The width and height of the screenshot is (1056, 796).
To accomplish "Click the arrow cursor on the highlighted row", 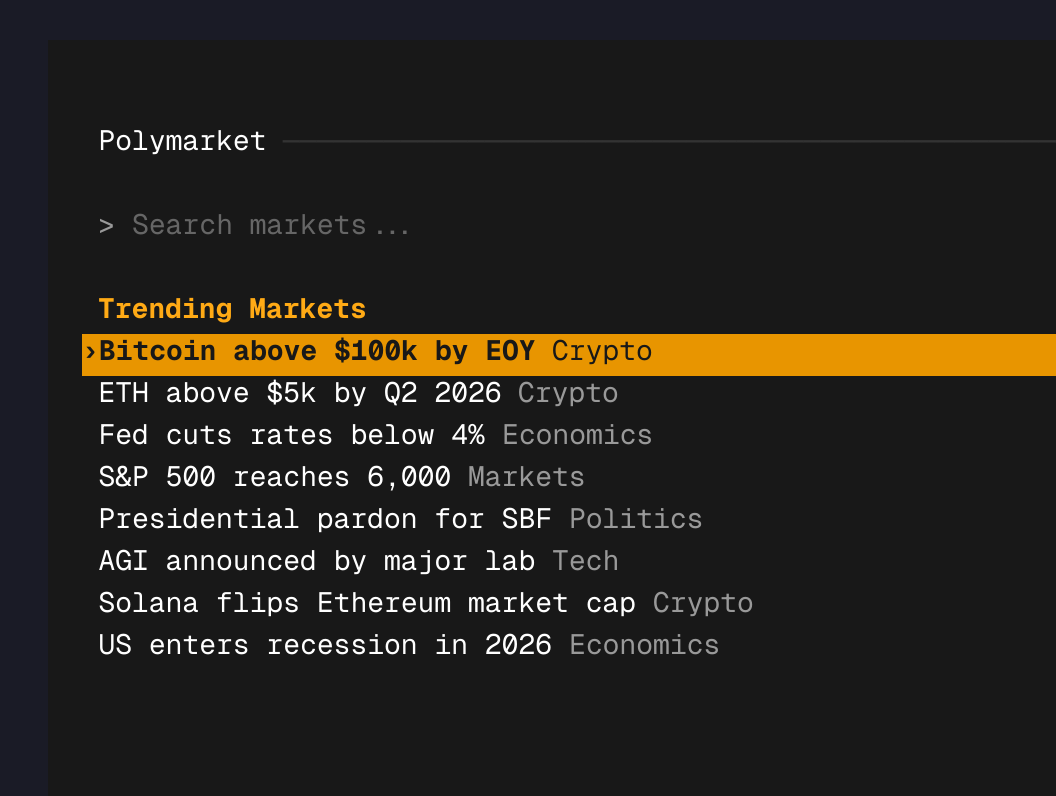I will click(x=89, y=351).
